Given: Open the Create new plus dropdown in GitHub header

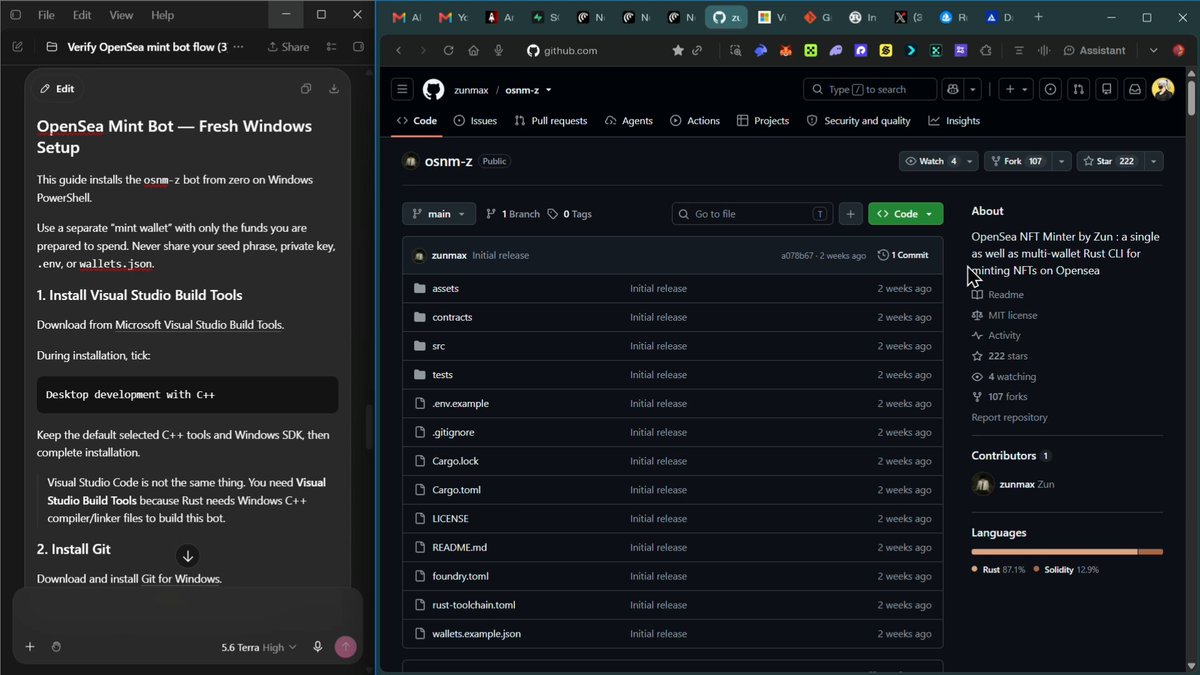Looking at the screenshot, I should pos(1016,90).
